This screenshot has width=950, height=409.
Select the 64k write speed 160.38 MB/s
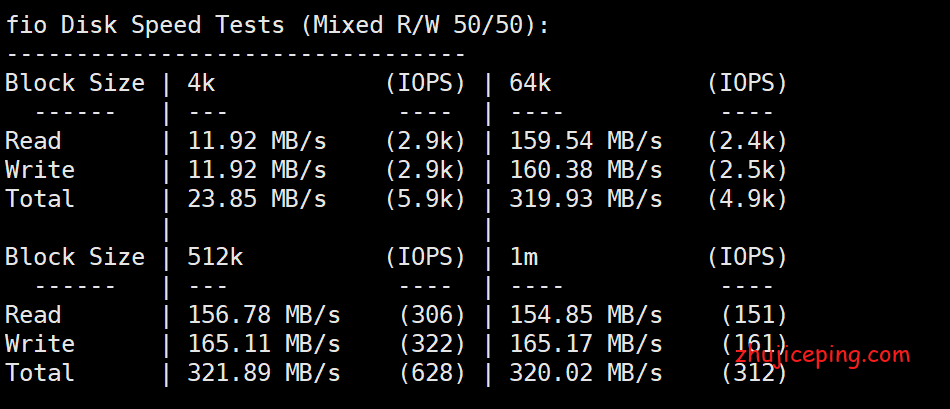586,170
